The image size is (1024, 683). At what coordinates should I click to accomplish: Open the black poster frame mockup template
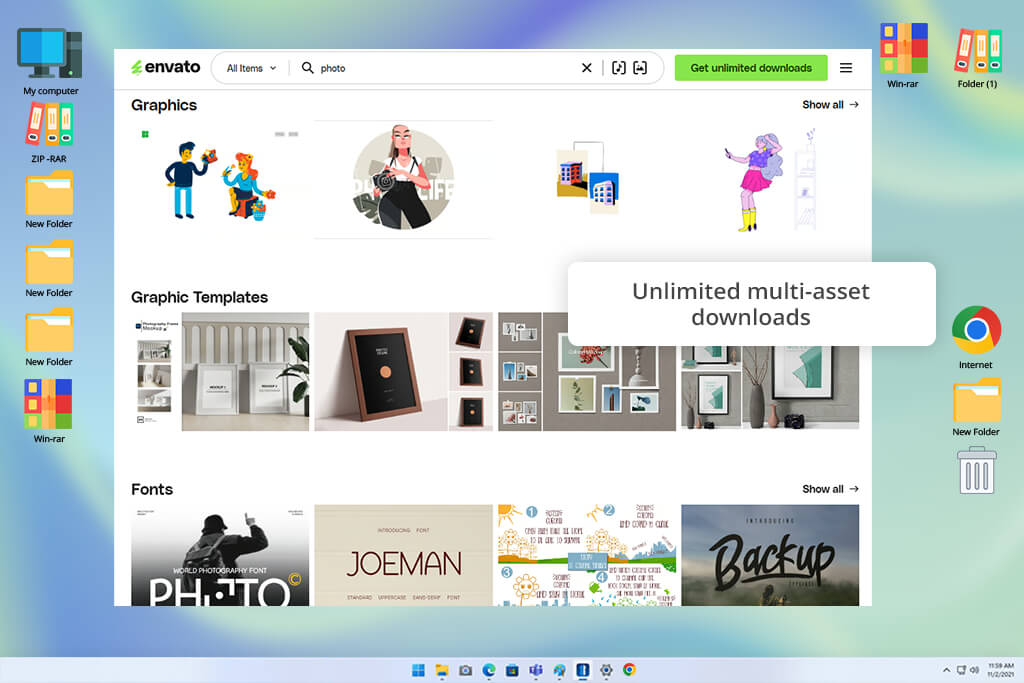[x=404, y=372]
